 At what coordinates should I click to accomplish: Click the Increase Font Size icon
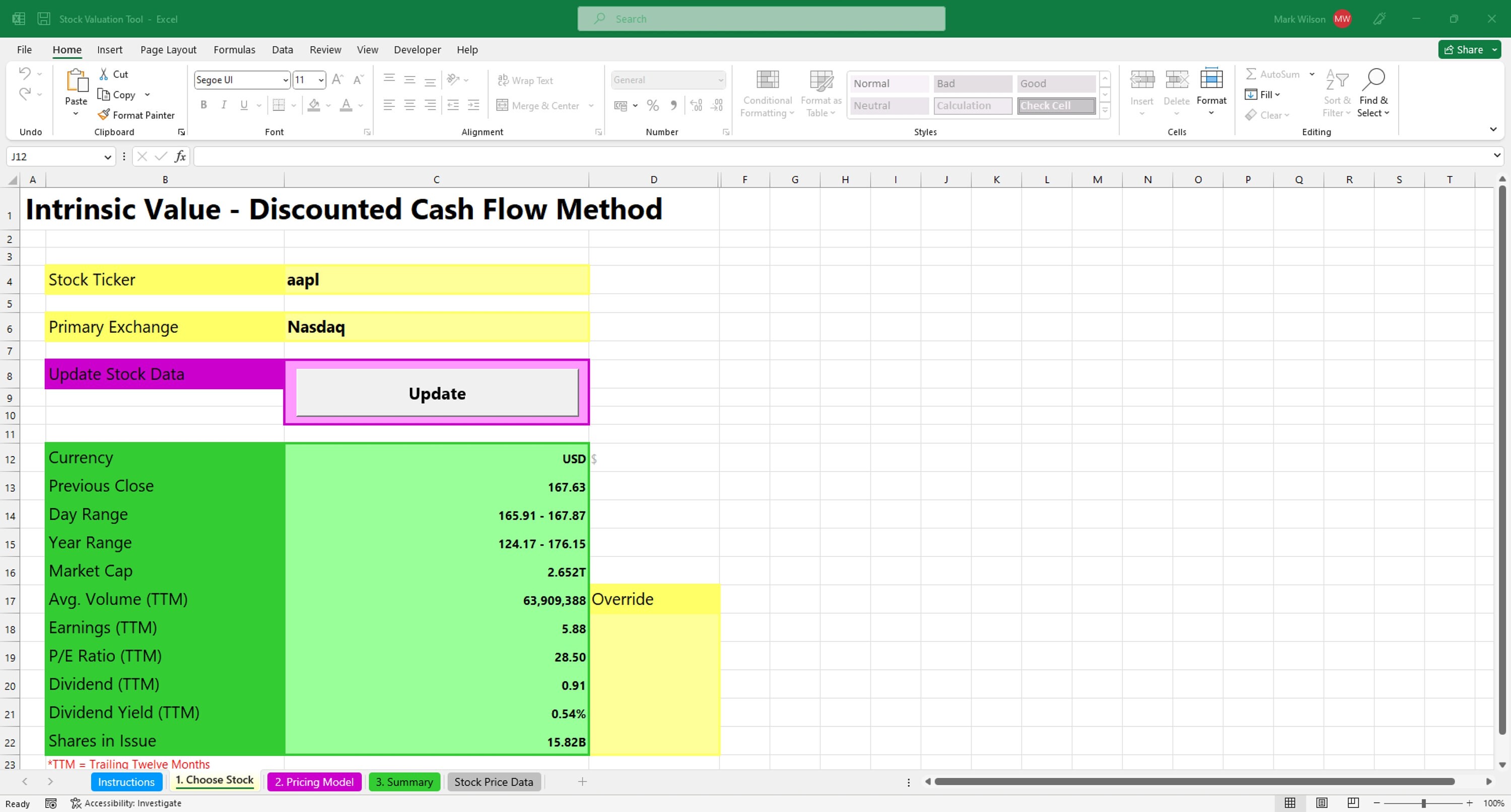[337, 79]
